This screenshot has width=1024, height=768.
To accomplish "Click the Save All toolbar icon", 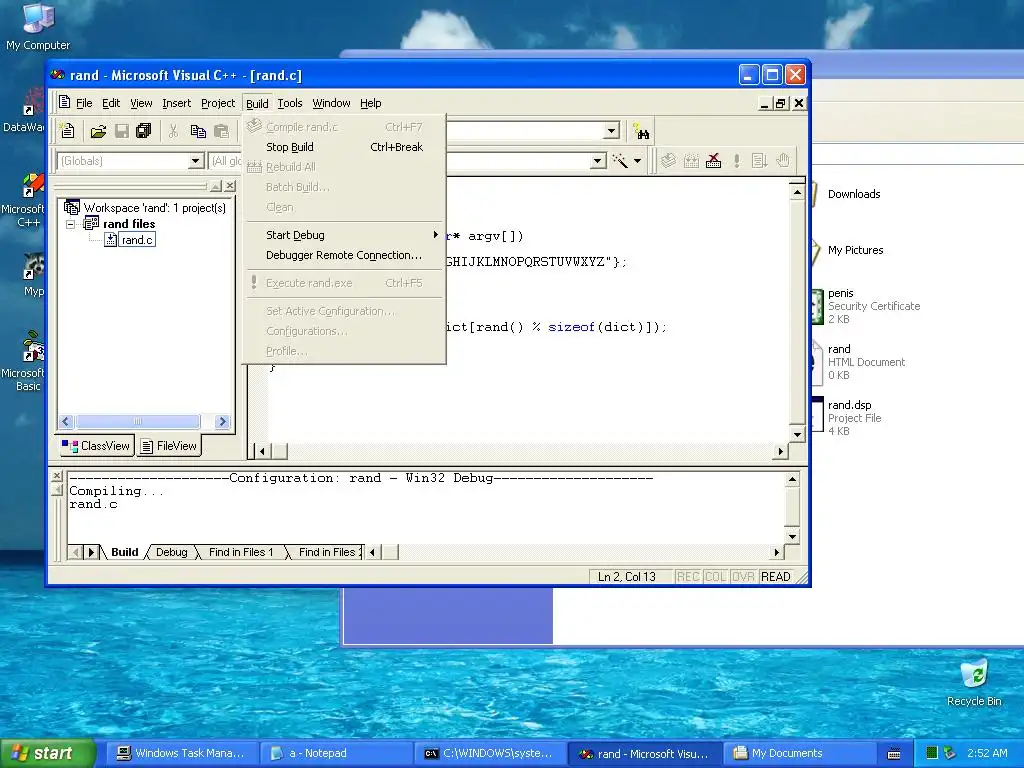I will [144, 131].
